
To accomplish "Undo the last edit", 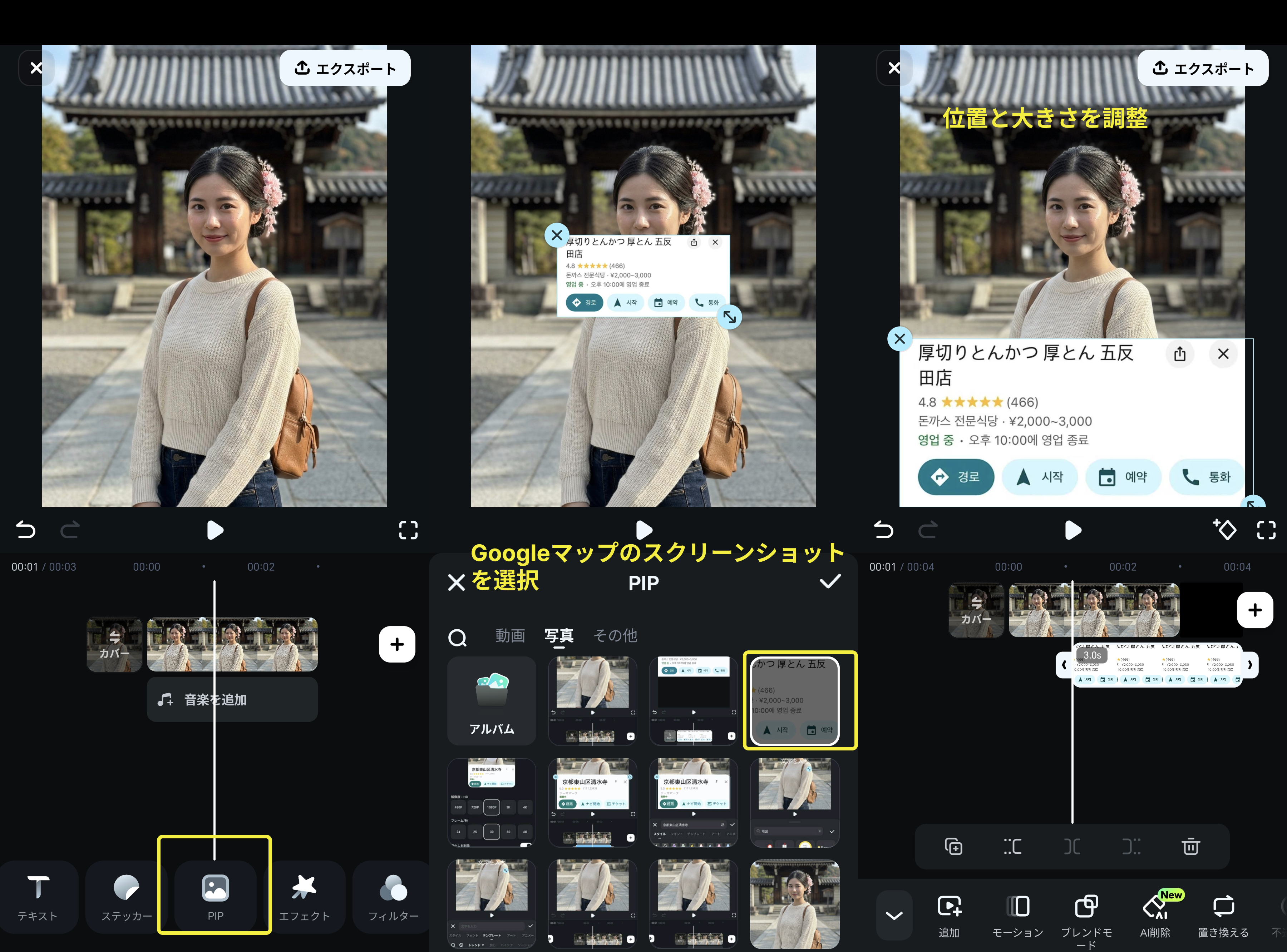I will pyautogui.click(x=25, y=530).
